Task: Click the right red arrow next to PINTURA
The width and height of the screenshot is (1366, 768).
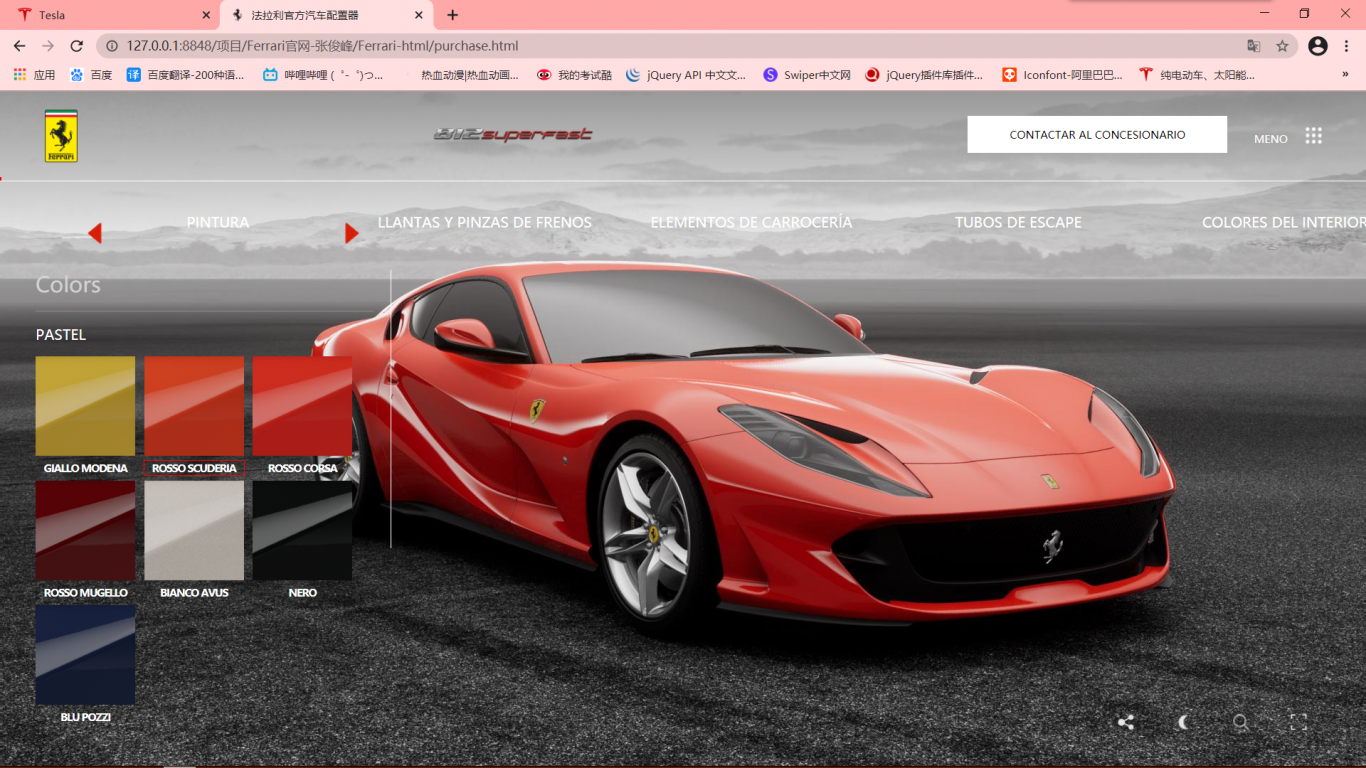Action: pyautogui.click(x=351, y=233)
